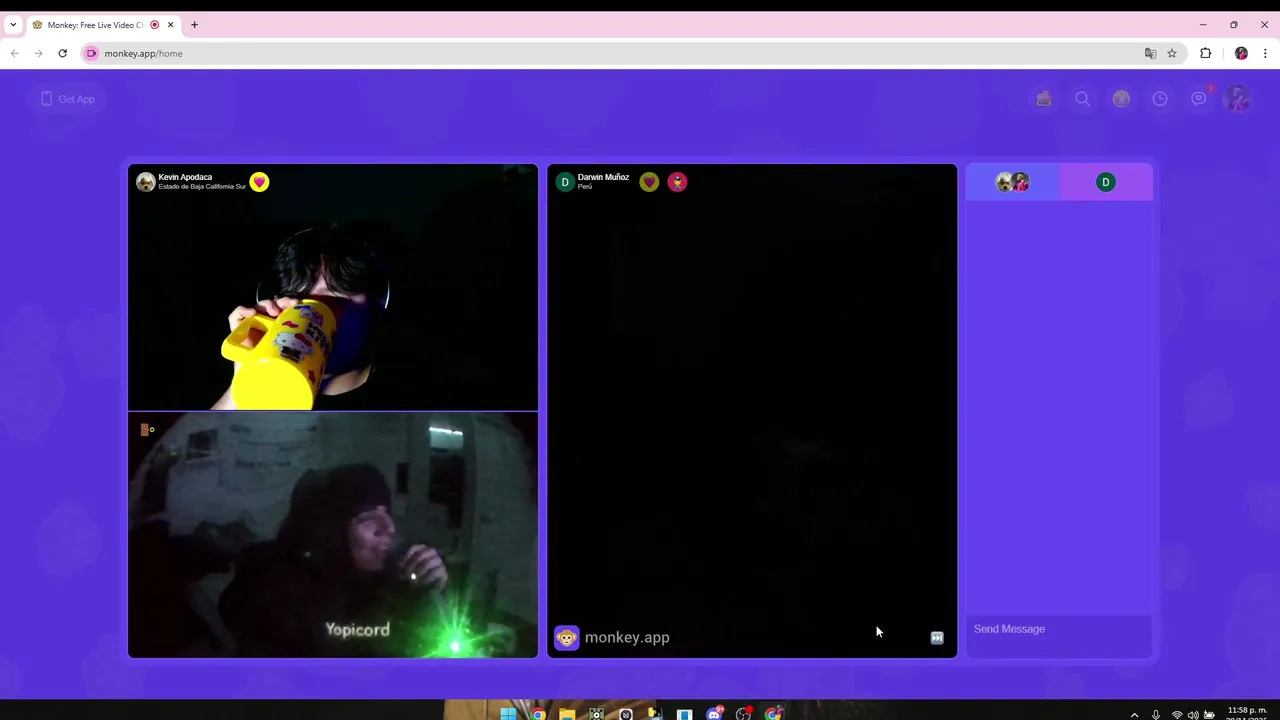Go forward with browser forward arrow
The image size is (1280, 720).
38,53
